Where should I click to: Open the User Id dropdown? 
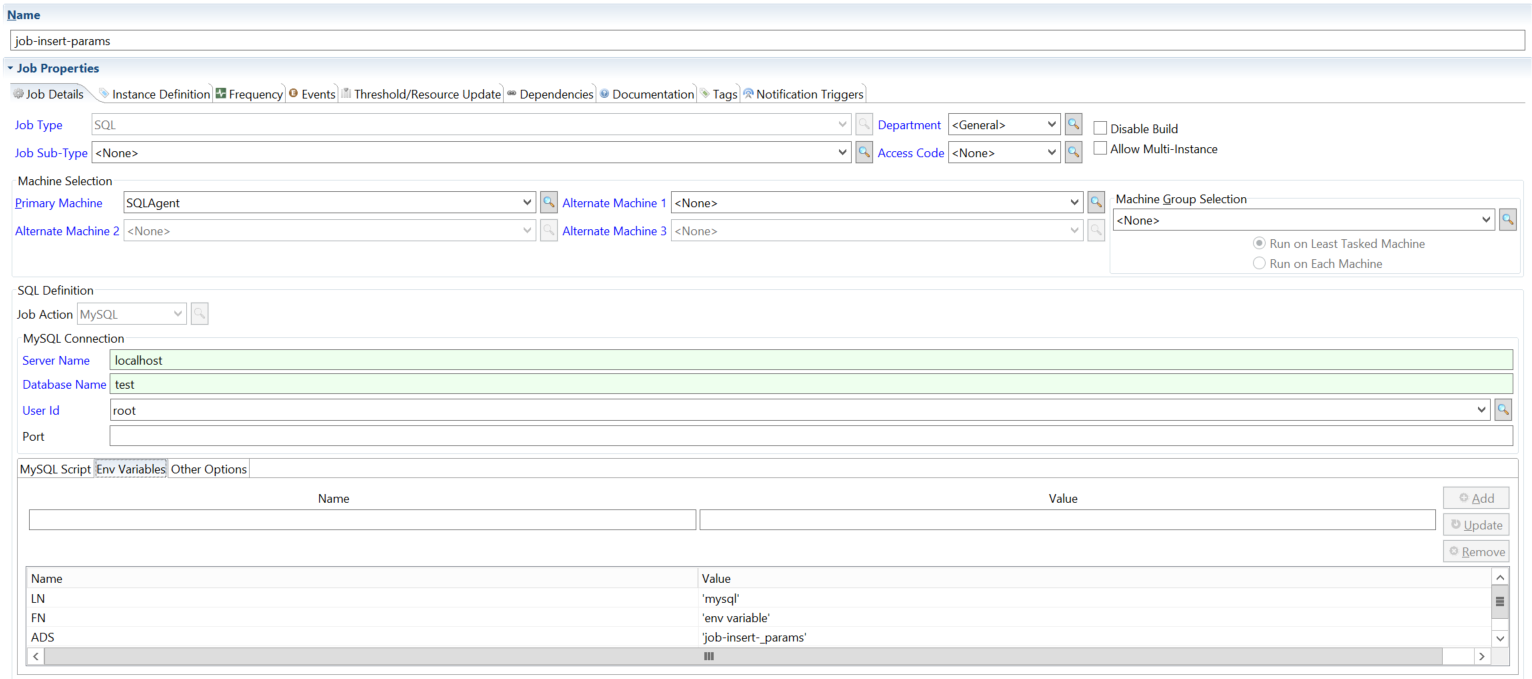(x=1481, y=410)
